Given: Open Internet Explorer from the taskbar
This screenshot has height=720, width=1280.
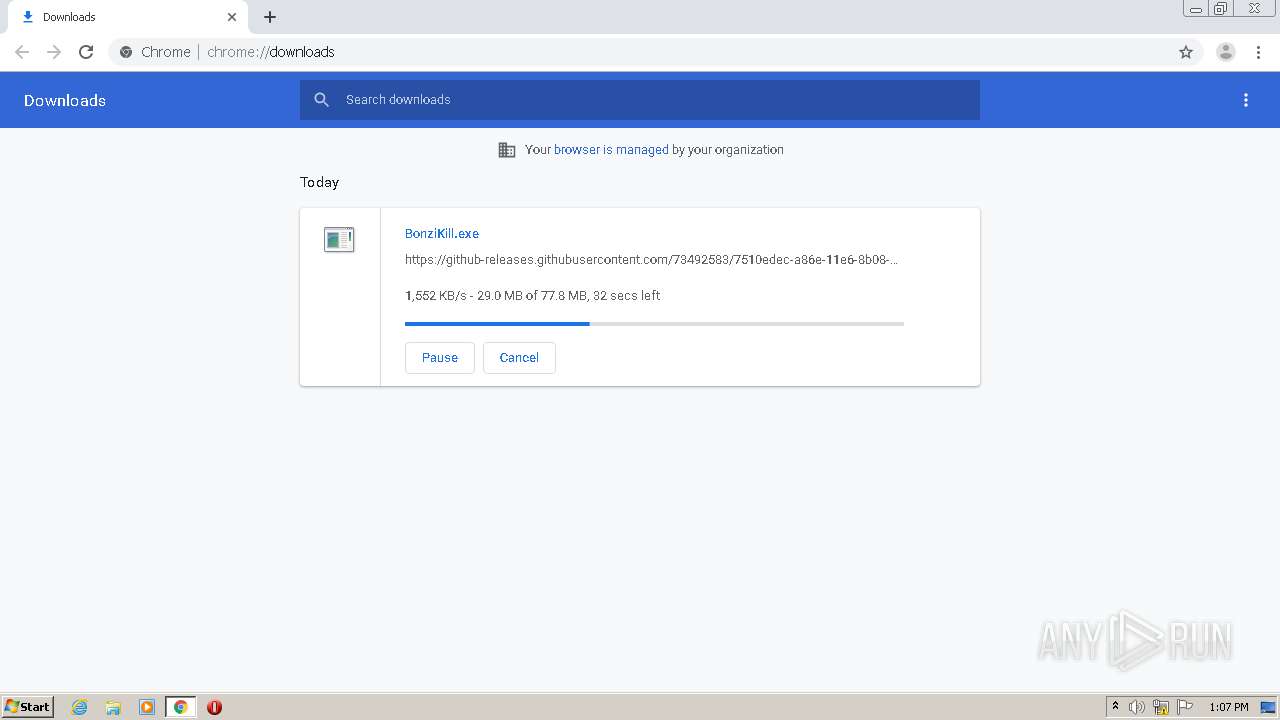Looking at the screenshot, I should [80, 707].
